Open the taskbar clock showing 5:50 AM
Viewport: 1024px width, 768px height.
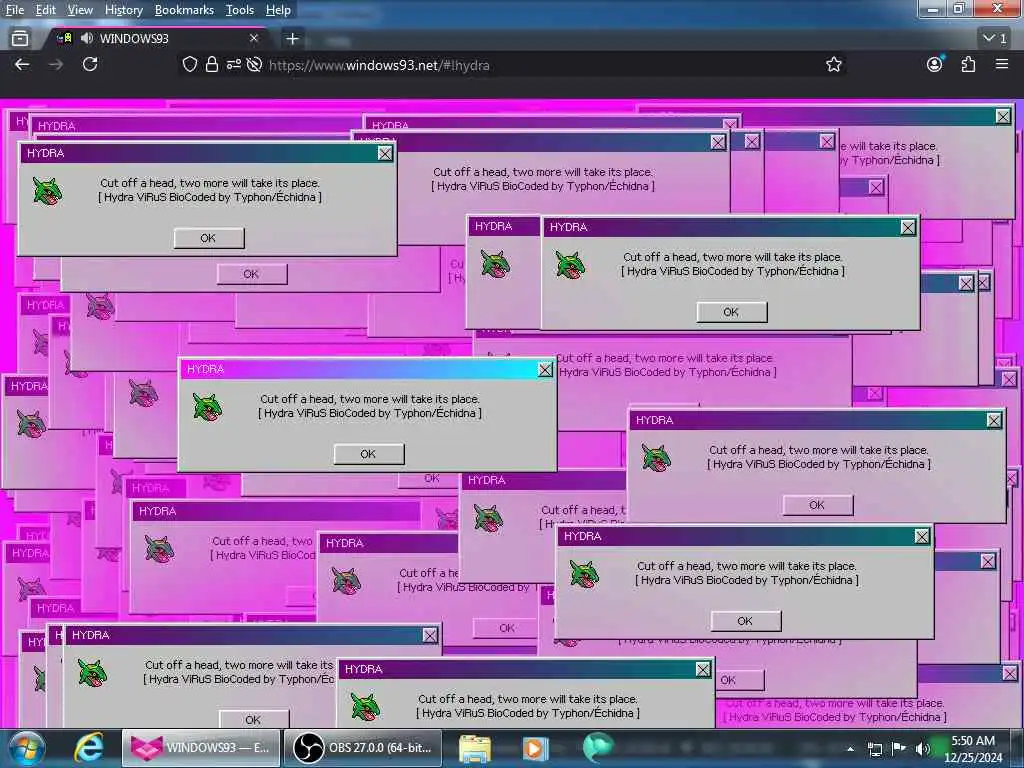point(973,749)
